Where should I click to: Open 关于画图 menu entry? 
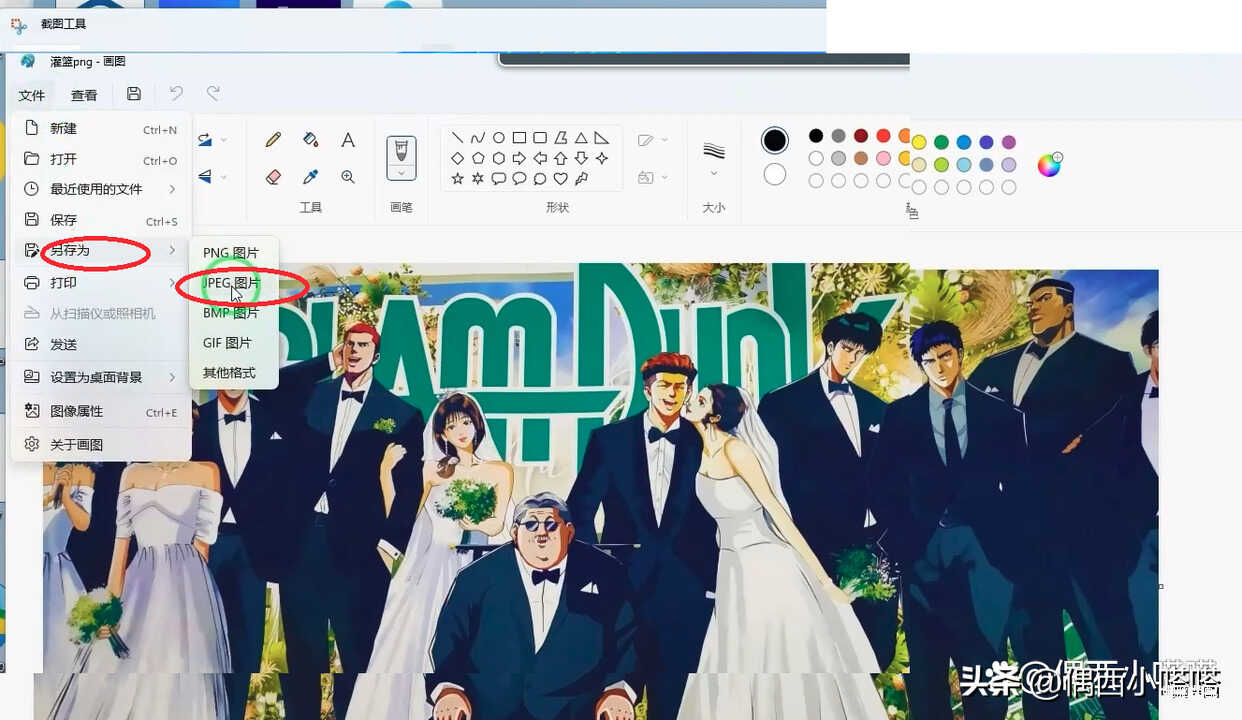[x=100, y=444]
